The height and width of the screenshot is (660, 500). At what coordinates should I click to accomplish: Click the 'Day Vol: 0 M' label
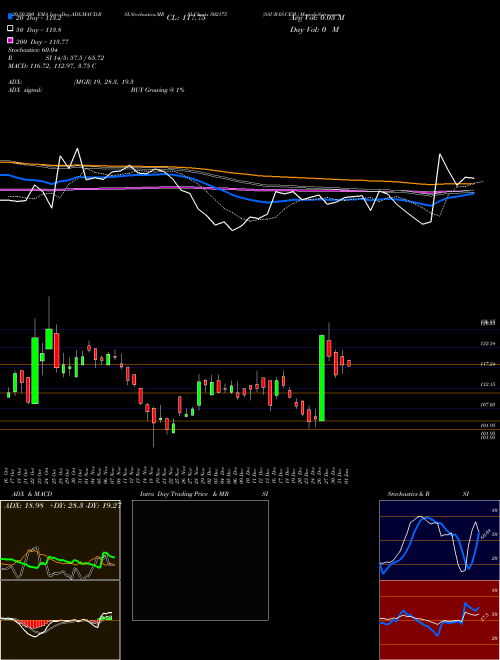pos(314,29)
